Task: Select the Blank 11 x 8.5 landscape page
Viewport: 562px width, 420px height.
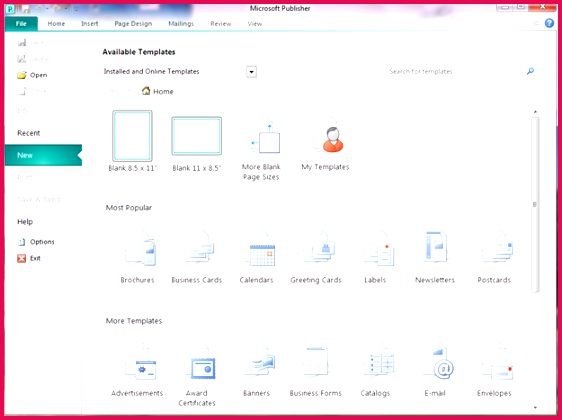Action: [196, 136]
